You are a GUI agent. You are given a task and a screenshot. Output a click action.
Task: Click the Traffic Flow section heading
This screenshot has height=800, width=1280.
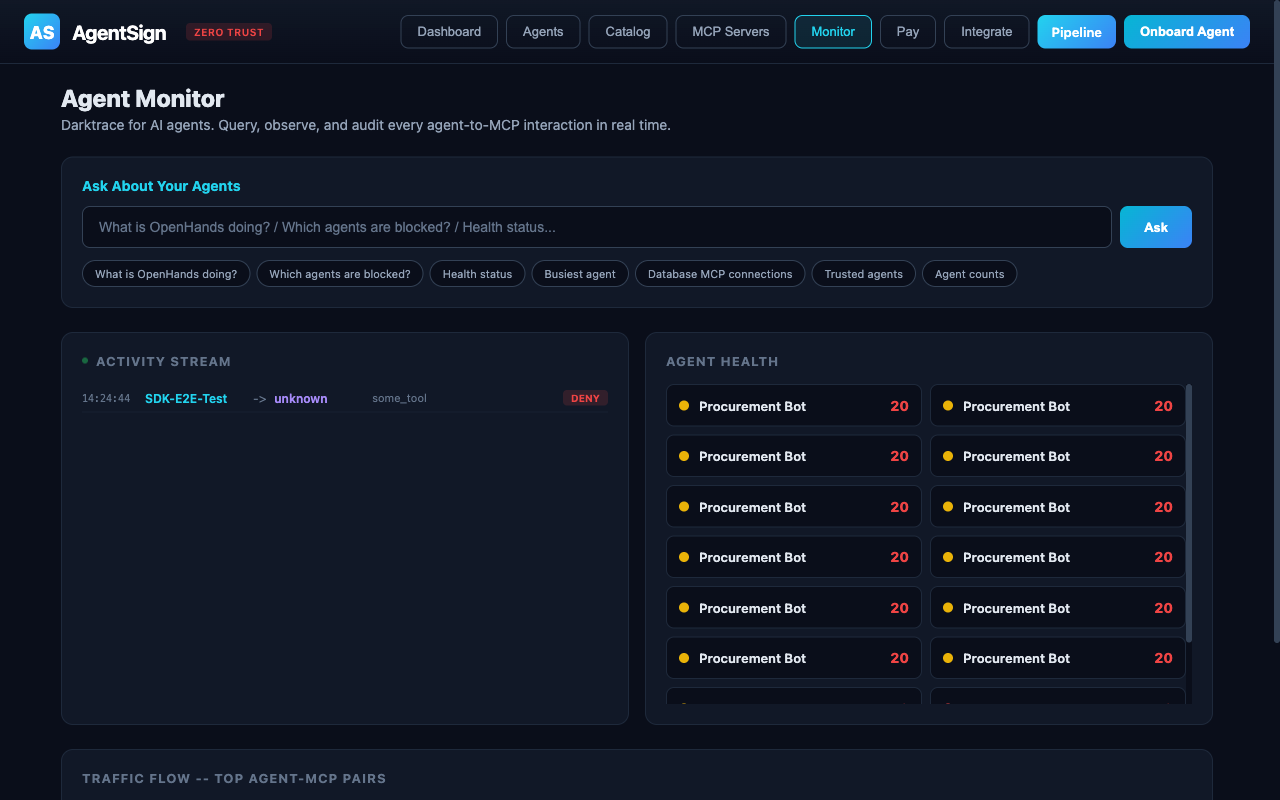(x=234, y=778)
